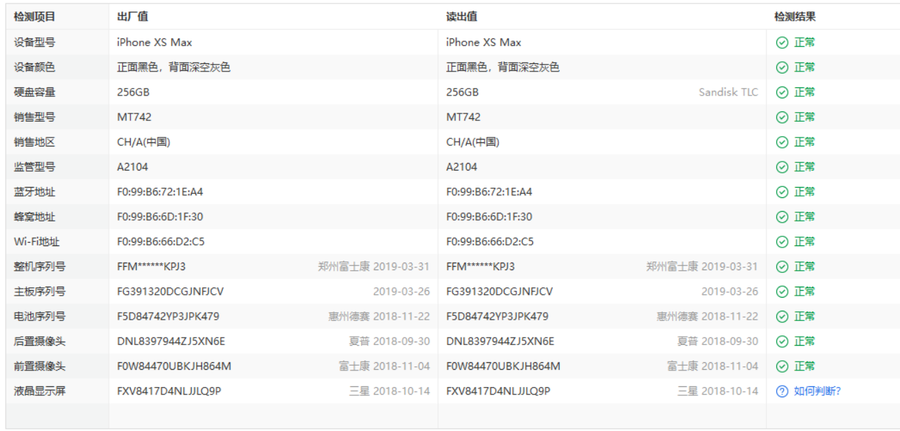
Task: Click the 监管型号 row label
Action: pyautogui.click(x=34, y=167)
